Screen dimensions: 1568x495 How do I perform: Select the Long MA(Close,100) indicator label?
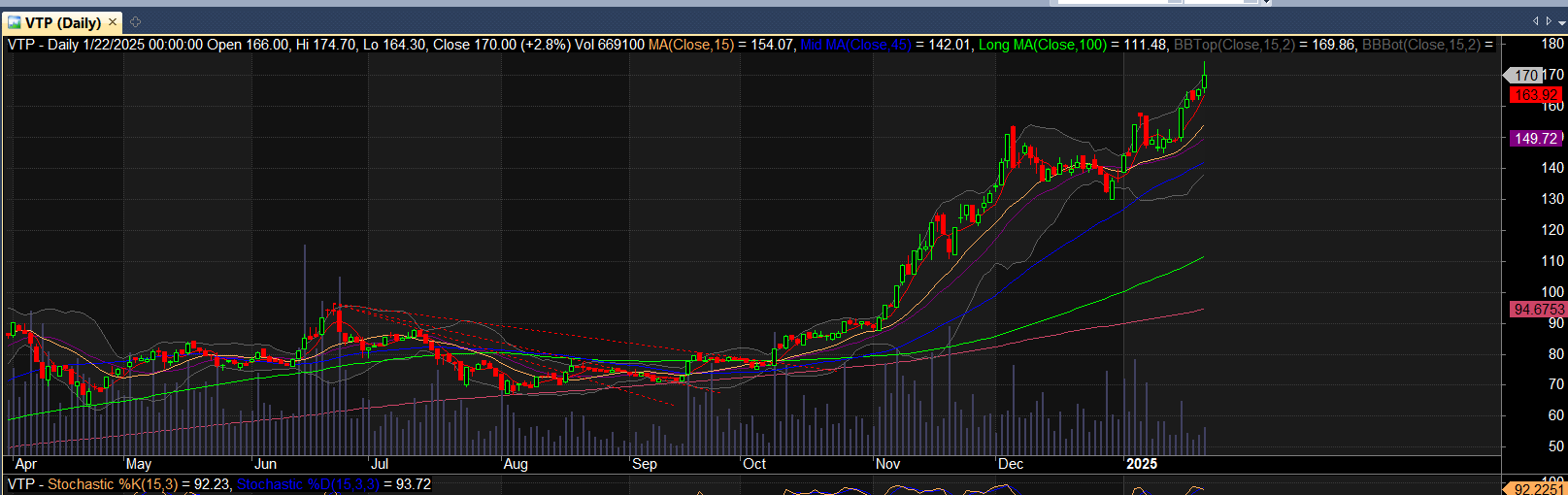point(1042,45)
